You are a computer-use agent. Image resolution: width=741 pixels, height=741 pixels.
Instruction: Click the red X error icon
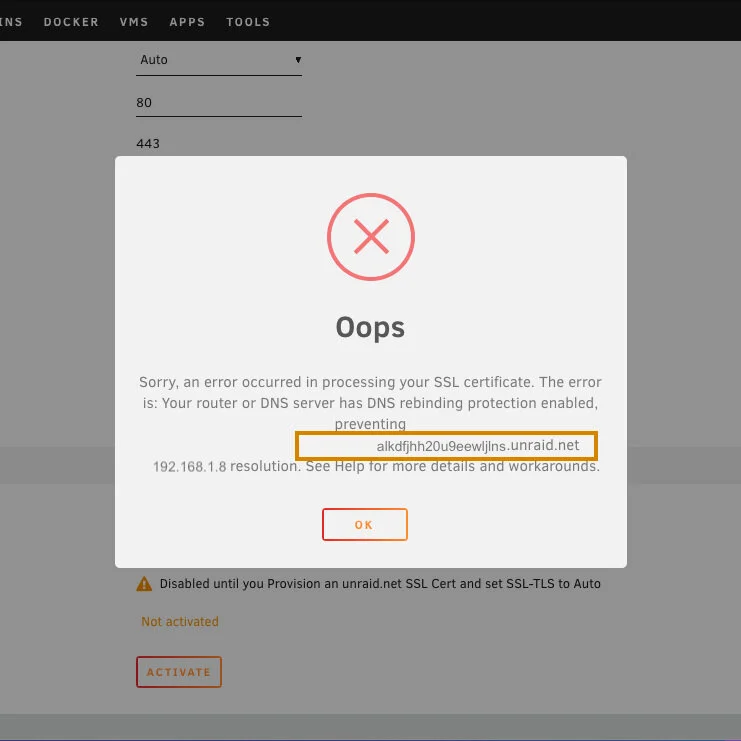[x=371, y=237]
